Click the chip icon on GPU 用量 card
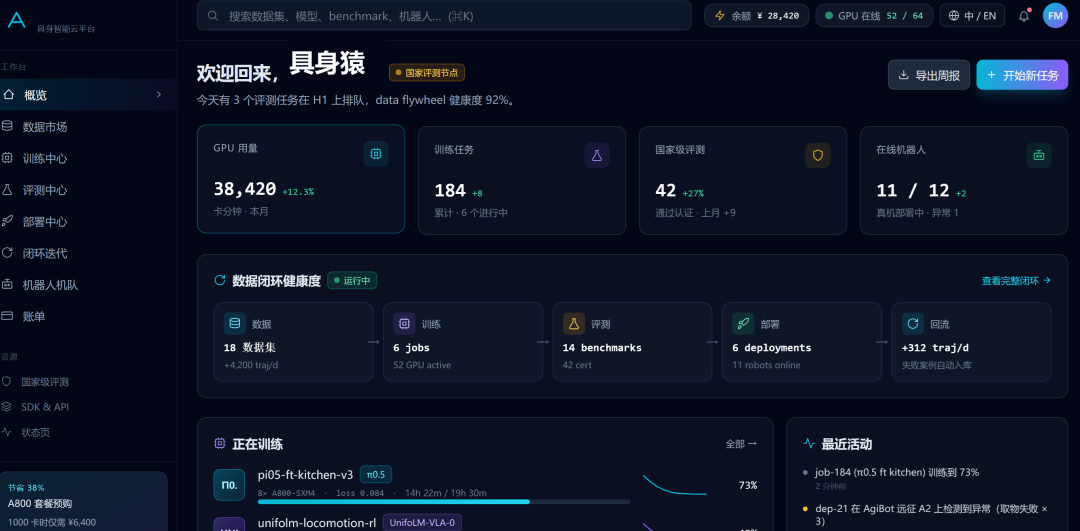This screenshot has width=1080, height=531. coord(376,154)
